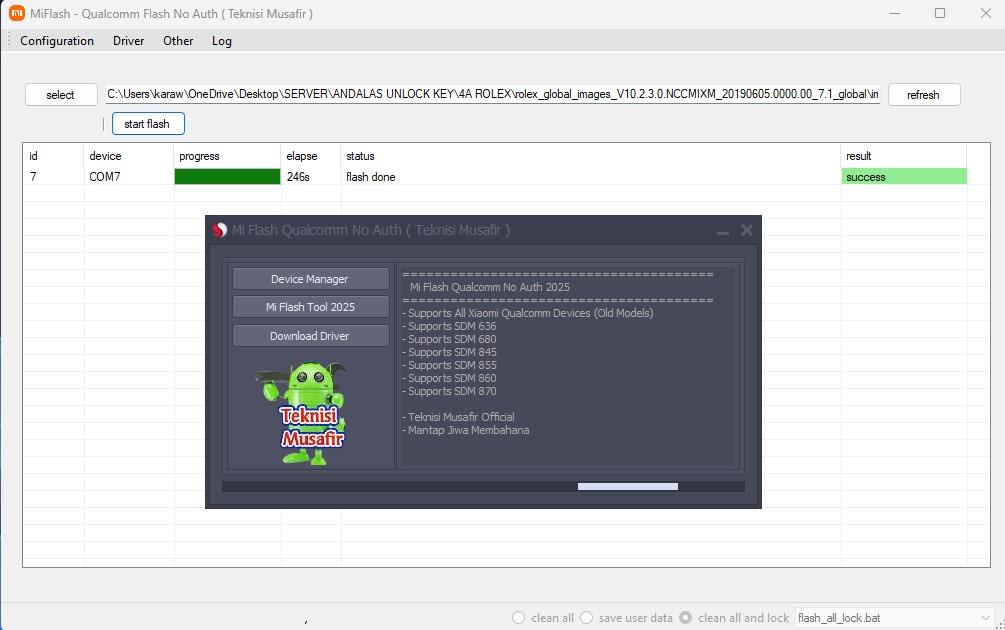Select the clean all and lock option

(686, 618)
